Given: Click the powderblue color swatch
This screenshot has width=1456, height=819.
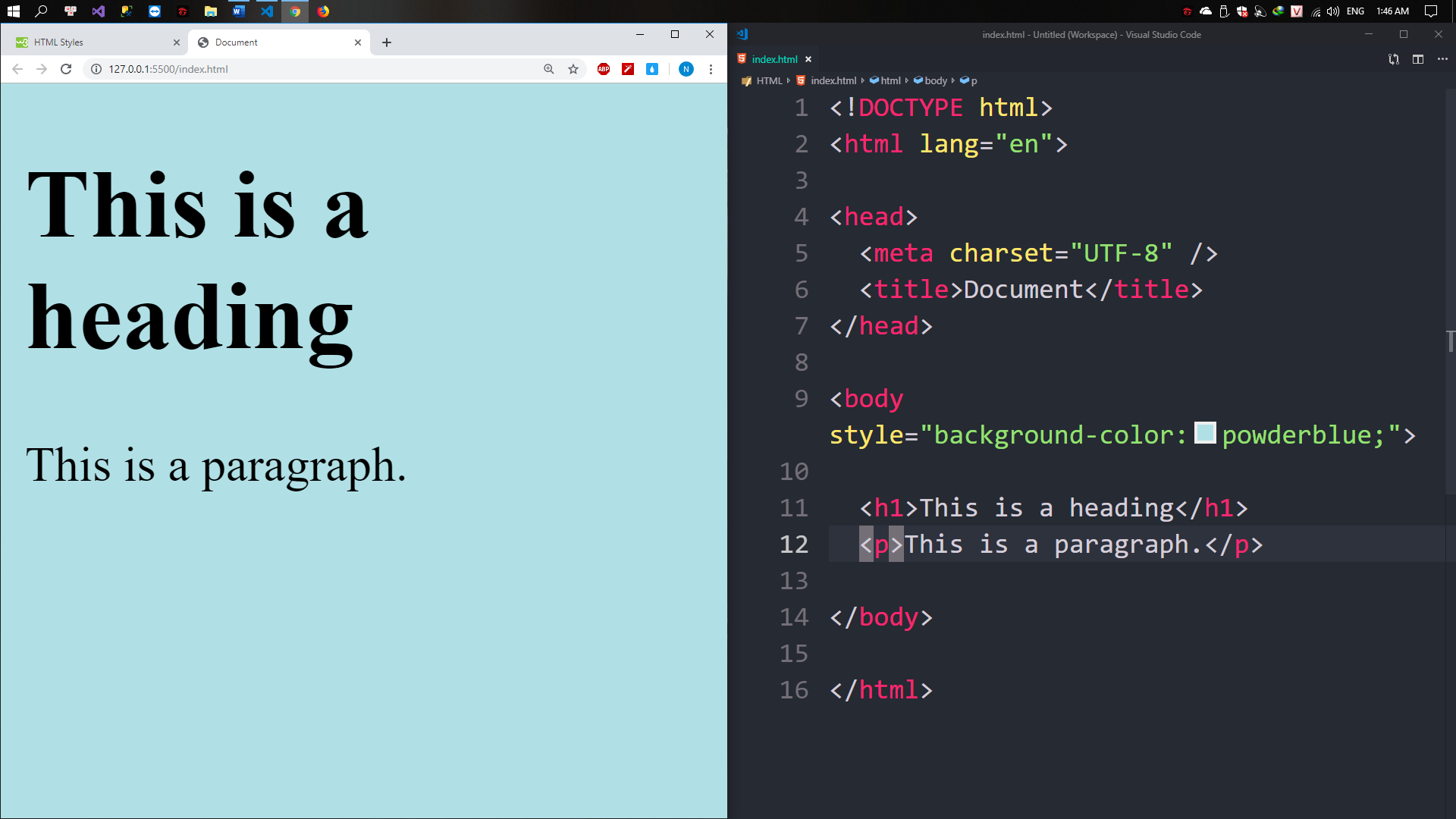Looking at the screenshot, I should tap(1205, 434).
